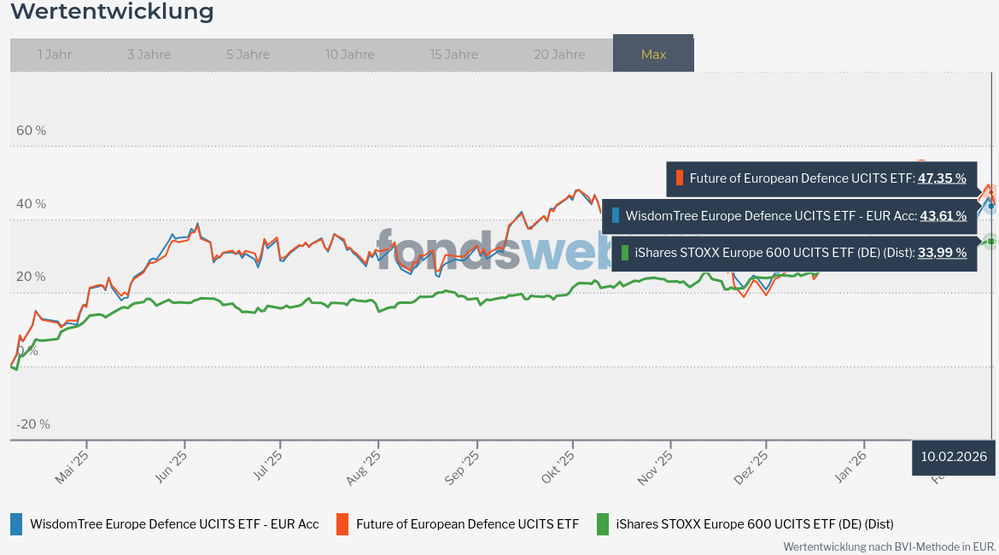This screenshot has height=555, width=999.
Task: Click the Jul '25 axis label
Action: point(268,466)
